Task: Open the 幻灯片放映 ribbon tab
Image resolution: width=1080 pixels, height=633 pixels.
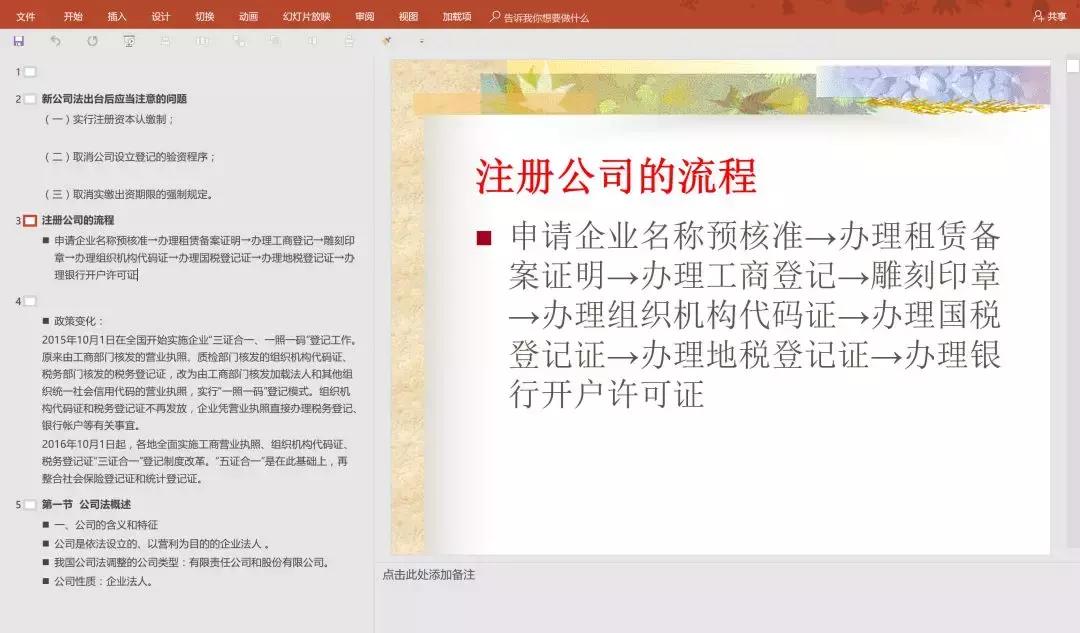Action: click(x=308, y=16)
